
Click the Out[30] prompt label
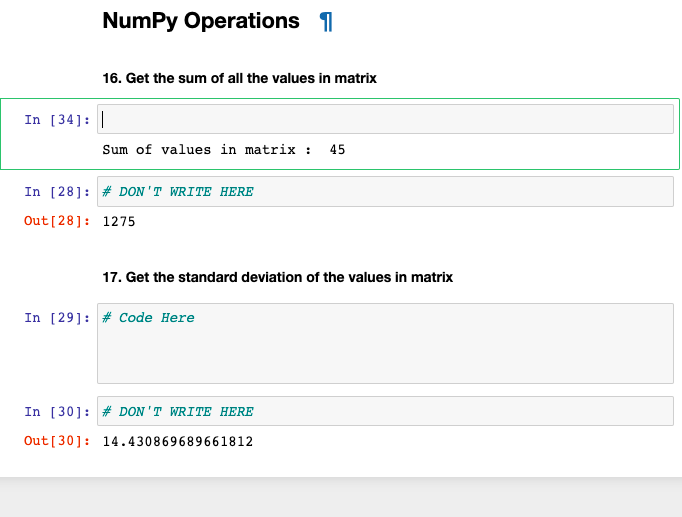click(x=57, y=441)
